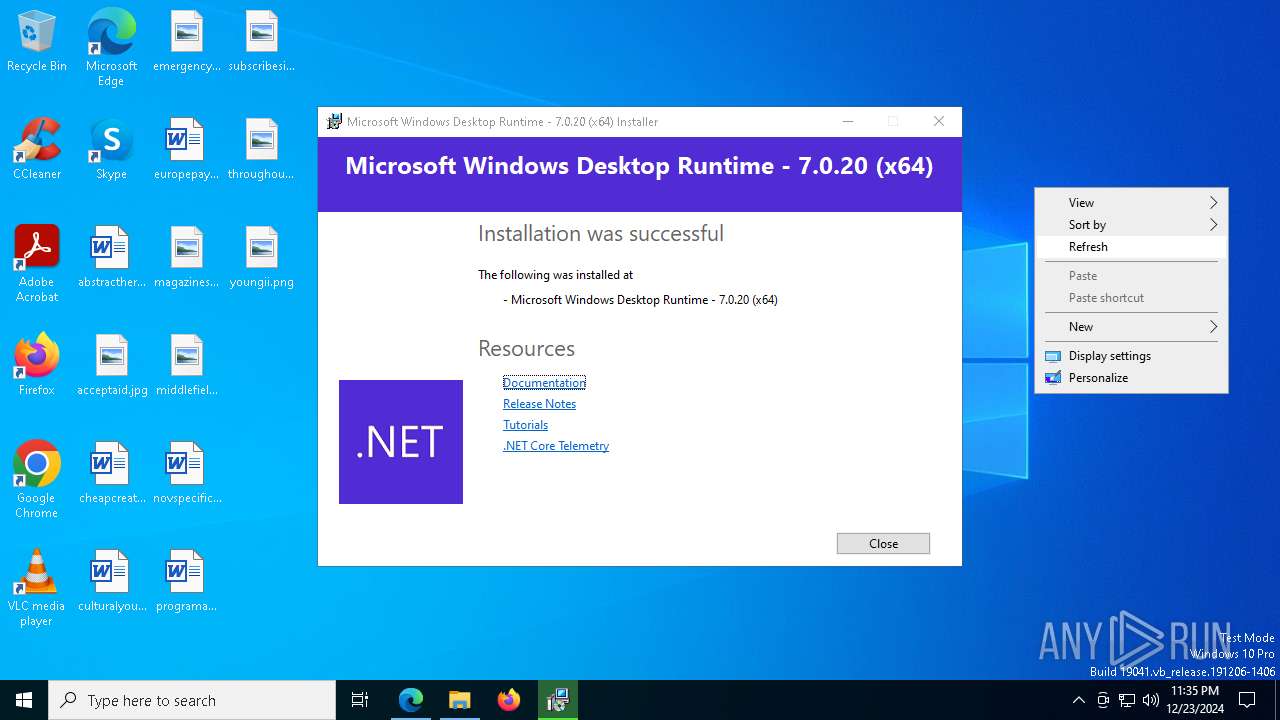Select the middlefiel... image file icon
Viewport: 1280px width, 720px height.
click(x=186, y=366)
